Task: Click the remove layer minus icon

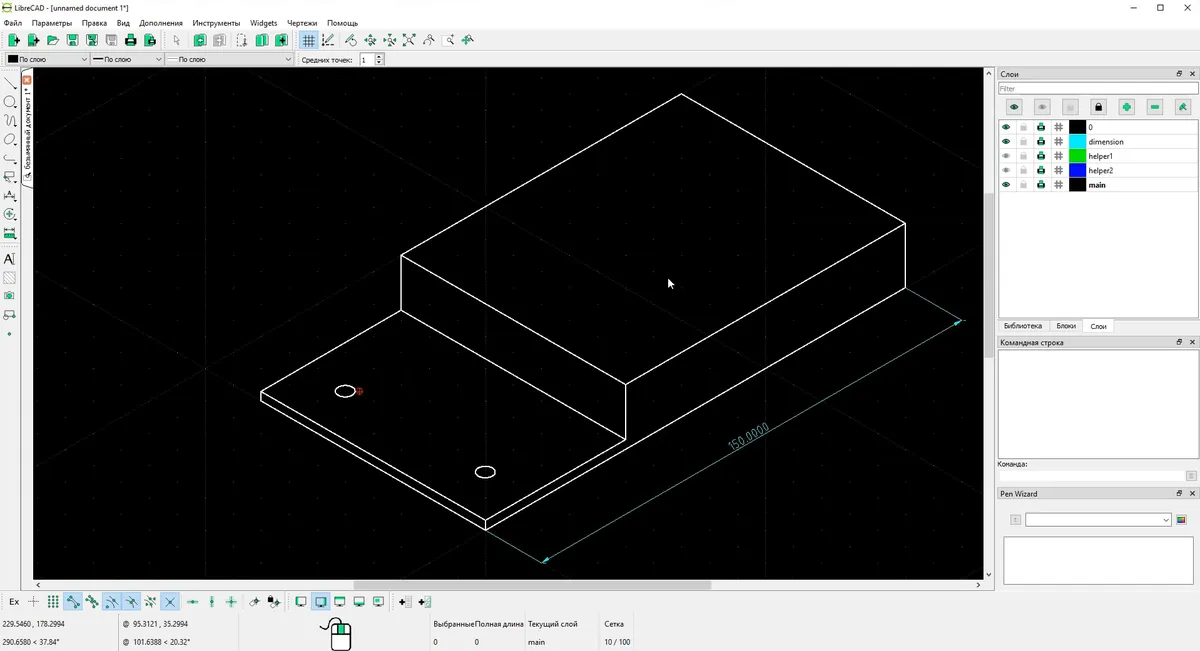Action: coord(1155,107)
